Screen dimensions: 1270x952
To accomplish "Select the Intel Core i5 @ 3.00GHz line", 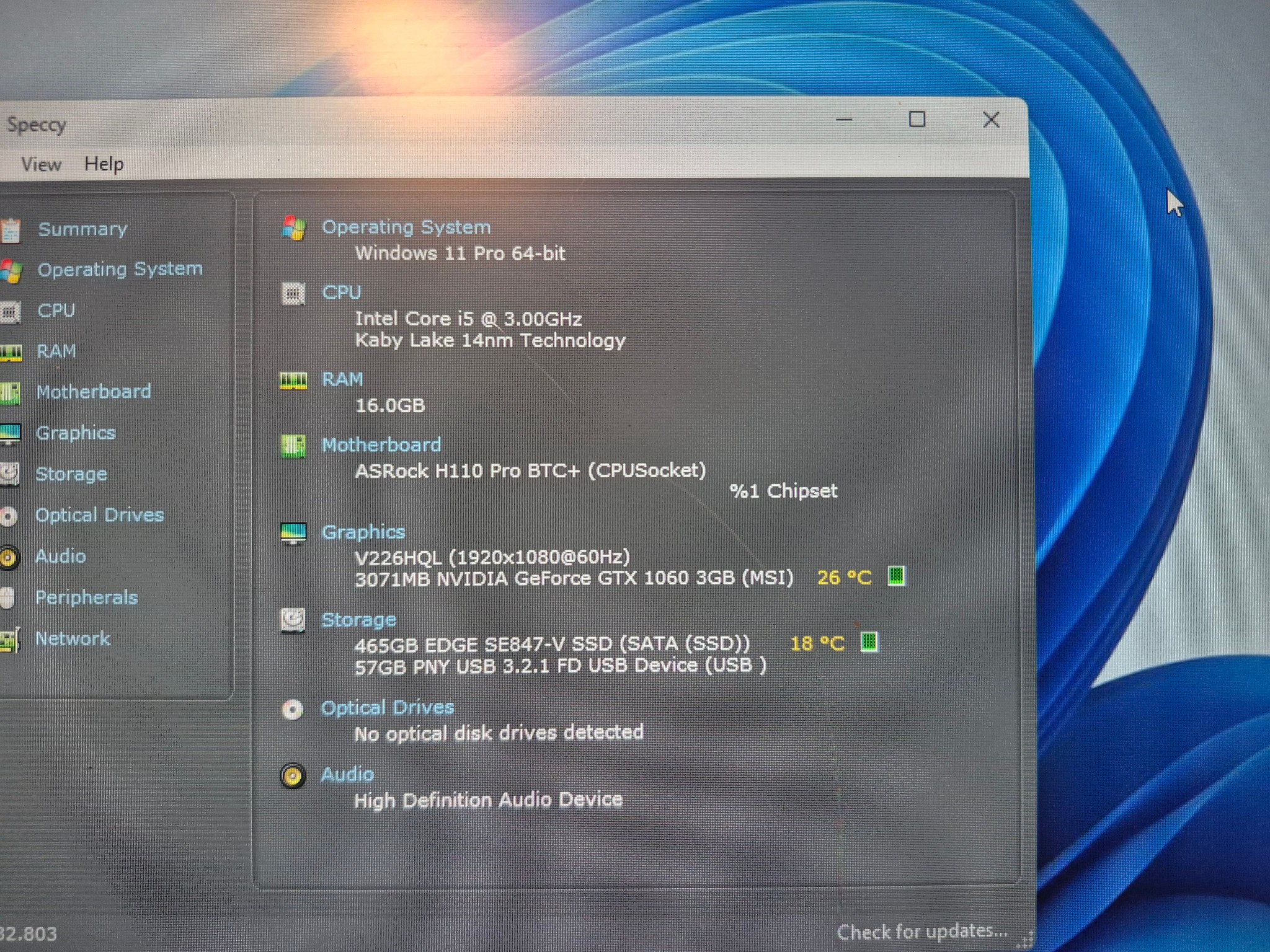I will click(x=468, y=319).
